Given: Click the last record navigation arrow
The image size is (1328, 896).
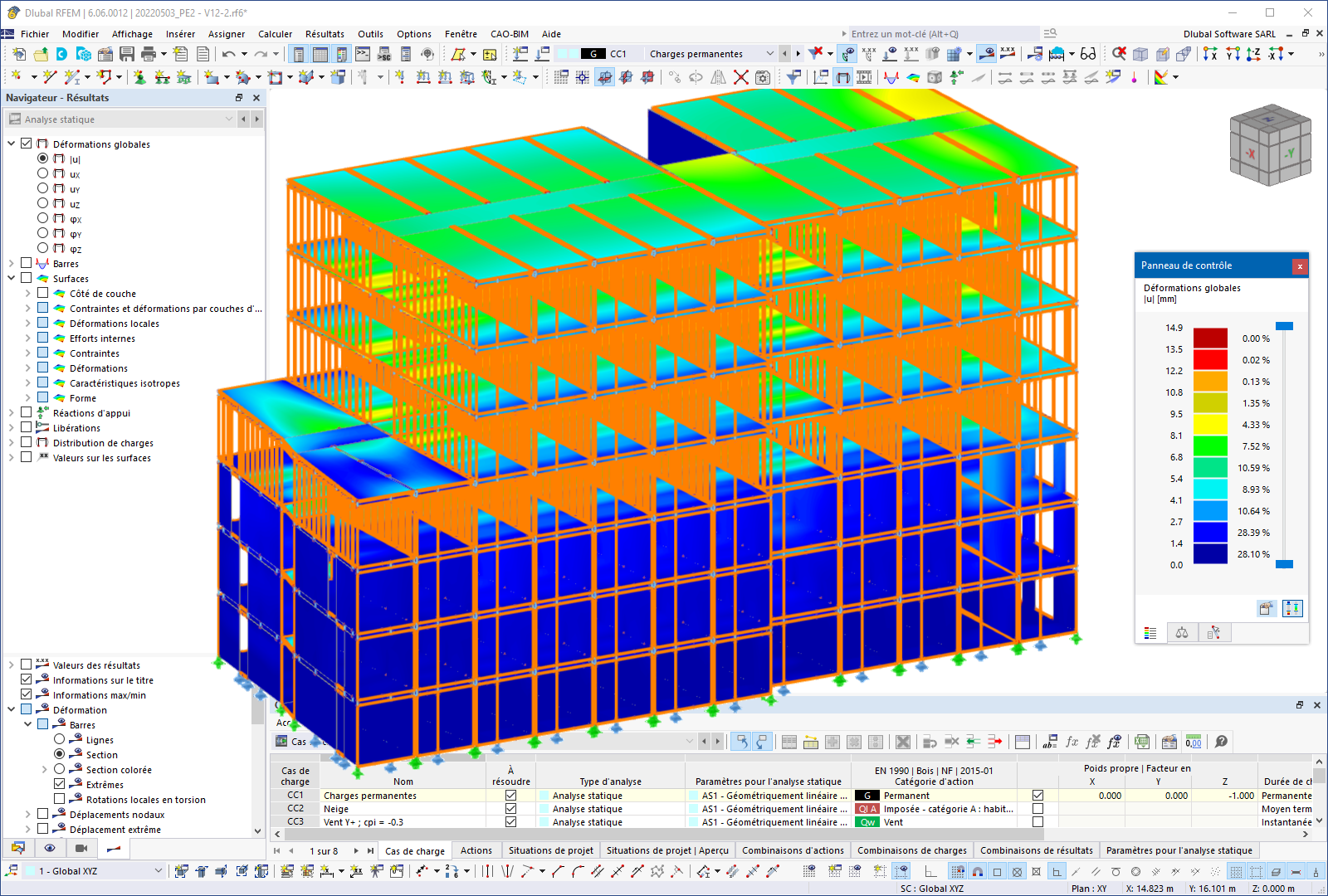Looking at the screenshot, I should 370,850.
